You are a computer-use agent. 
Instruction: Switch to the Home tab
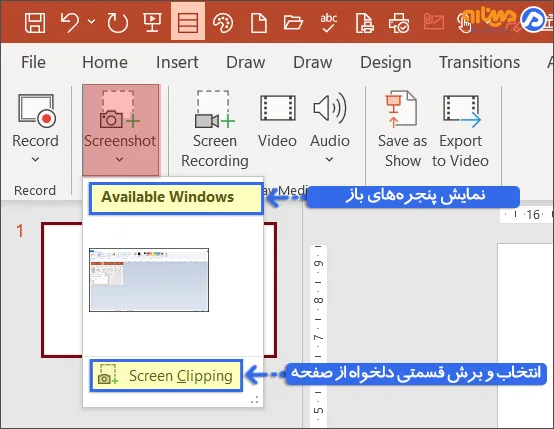click(105, 62)
